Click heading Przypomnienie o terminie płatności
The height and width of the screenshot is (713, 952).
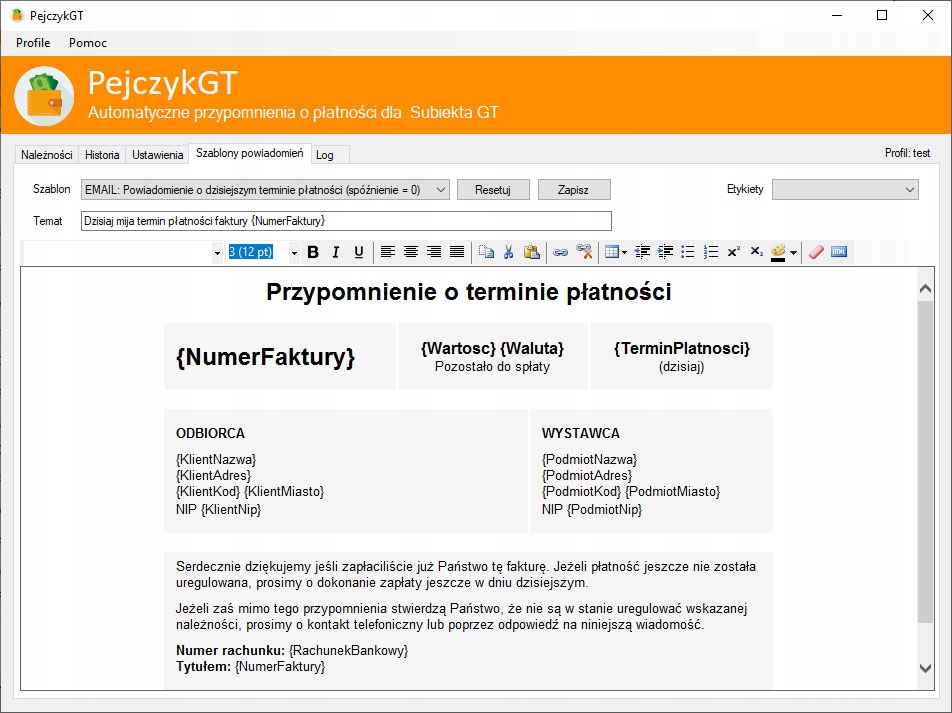[469, 292]
